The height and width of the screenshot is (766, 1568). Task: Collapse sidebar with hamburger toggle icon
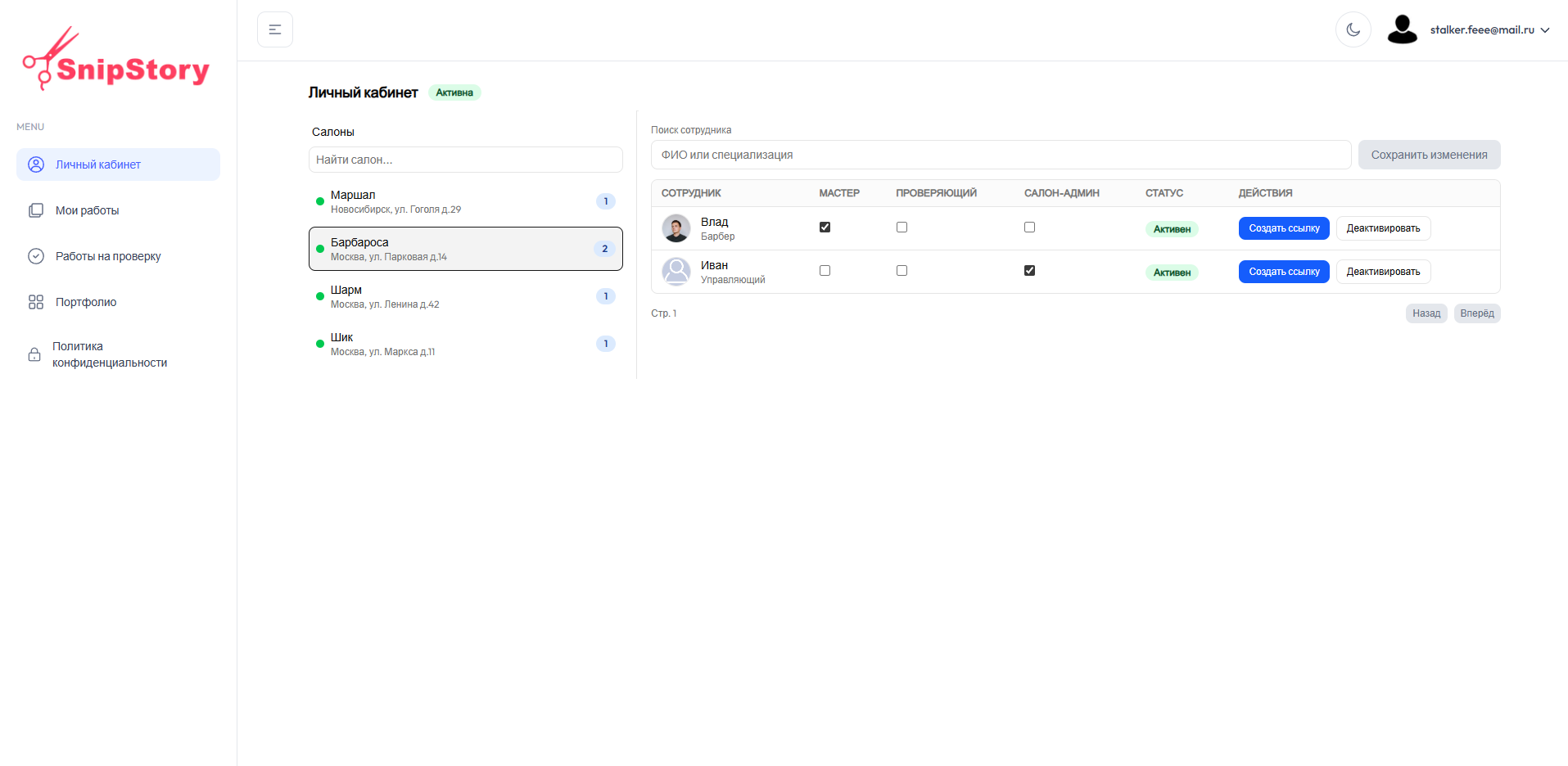(275, 29)
